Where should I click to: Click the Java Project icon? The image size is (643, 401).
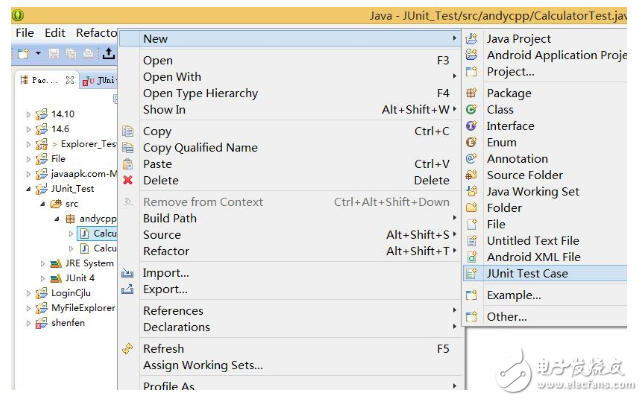472,39
